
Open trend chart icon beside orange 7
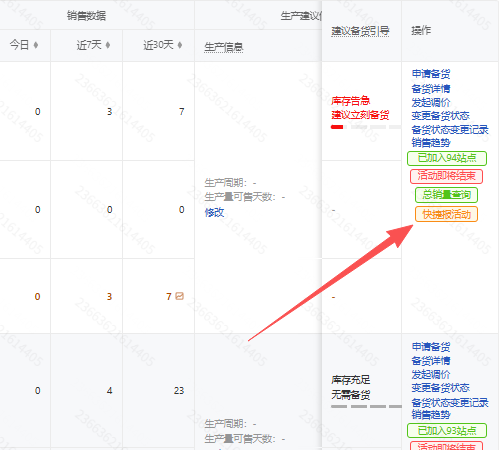tap(179, 296)
